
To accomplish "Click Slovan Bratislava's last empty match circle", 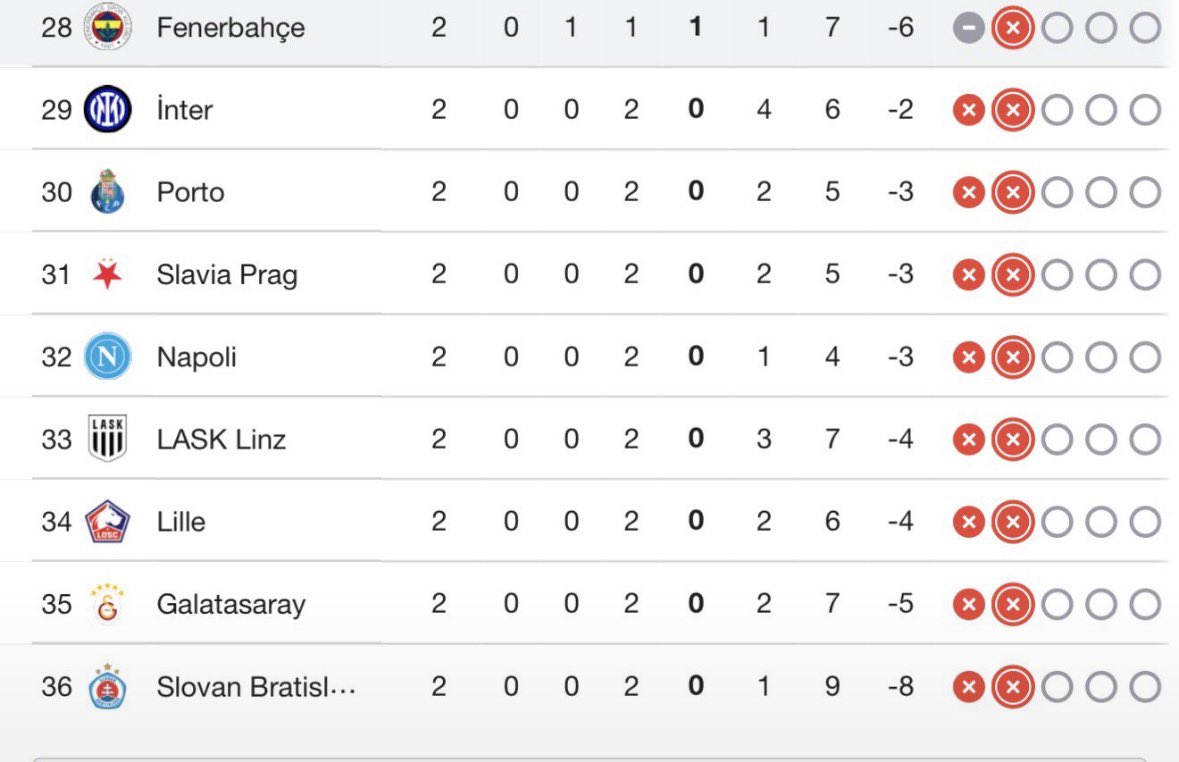I will coord(1145,687).
